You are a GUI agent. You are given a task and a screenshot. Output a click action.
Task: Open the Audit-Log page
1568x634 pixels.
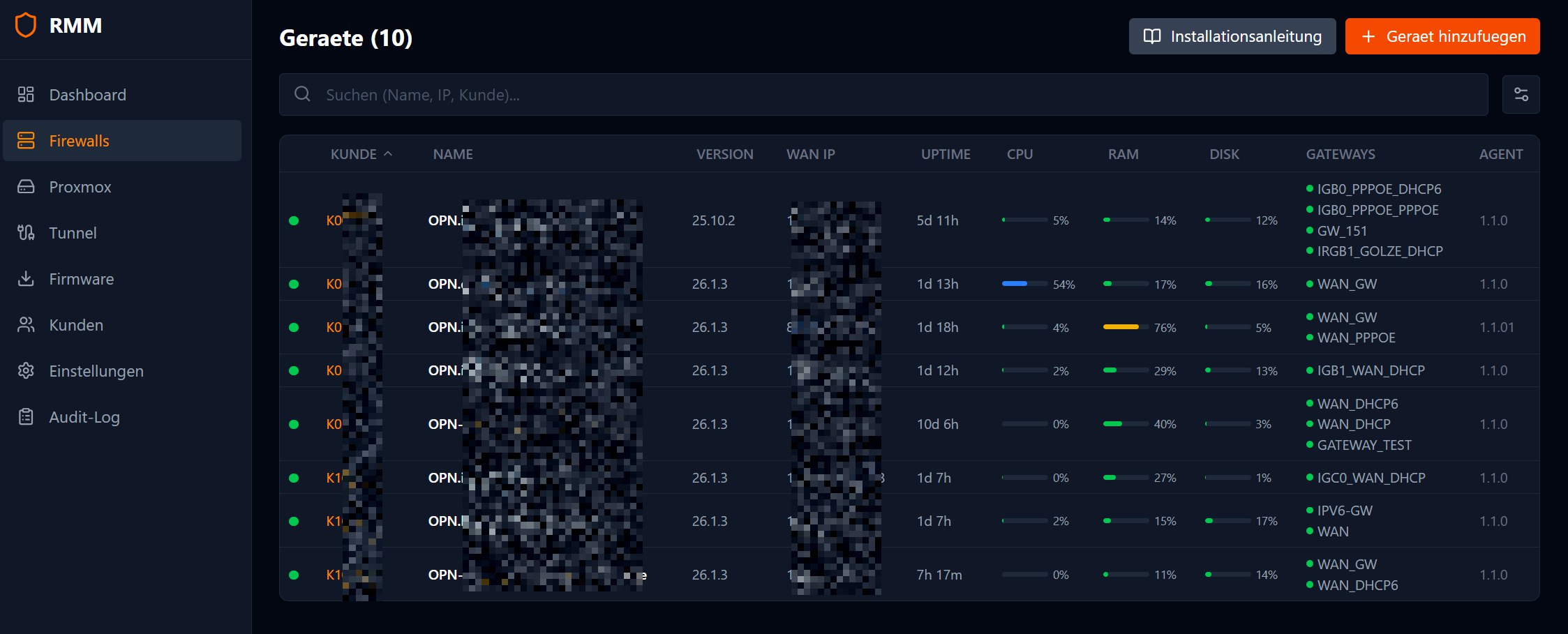pos(122,416)
